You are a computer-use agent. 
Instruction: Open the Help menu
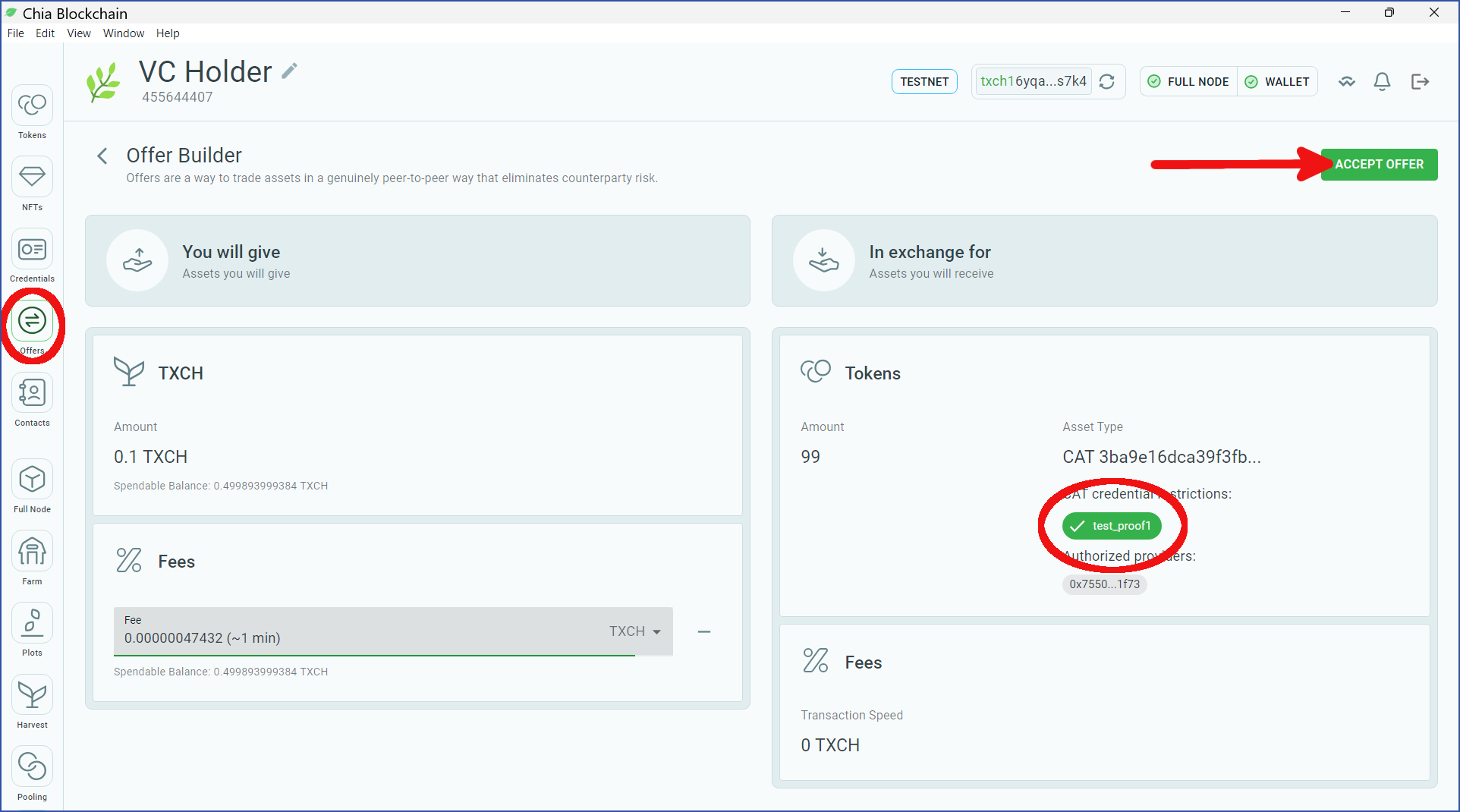[168, 33]
